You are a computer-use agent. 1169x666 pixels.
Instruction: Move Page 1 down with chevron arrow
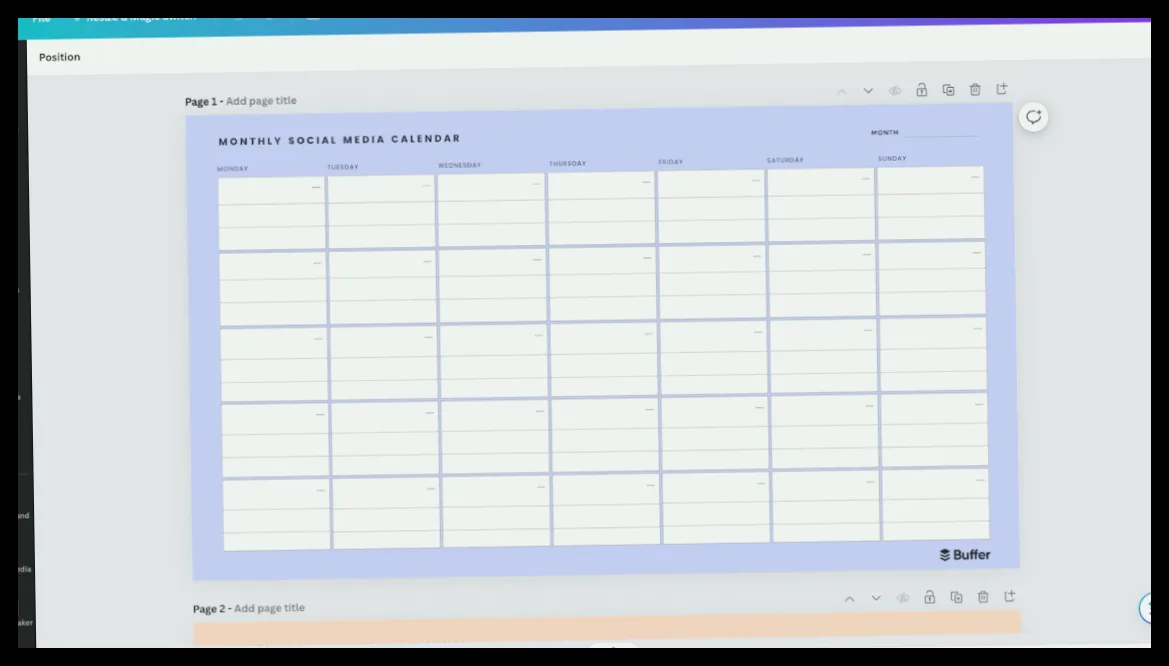pos(868,91)
